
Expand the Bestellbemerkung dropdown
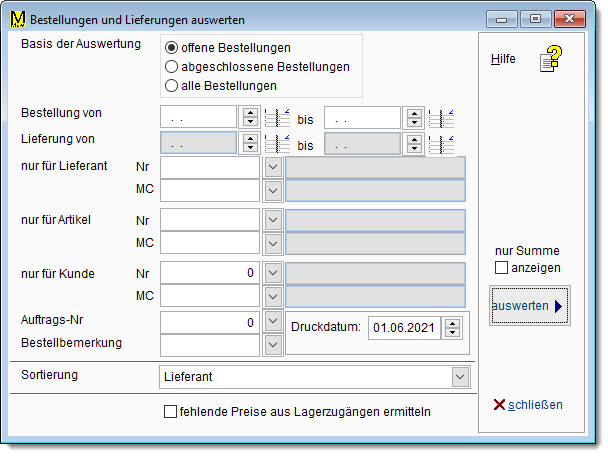[273, 343]
